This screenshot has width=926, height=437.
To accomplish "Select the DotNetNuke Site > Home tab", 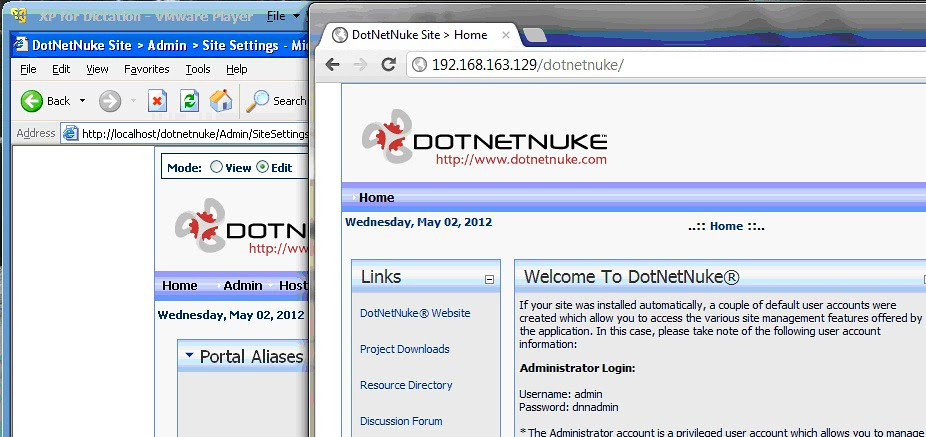I will tap(420, 35).
